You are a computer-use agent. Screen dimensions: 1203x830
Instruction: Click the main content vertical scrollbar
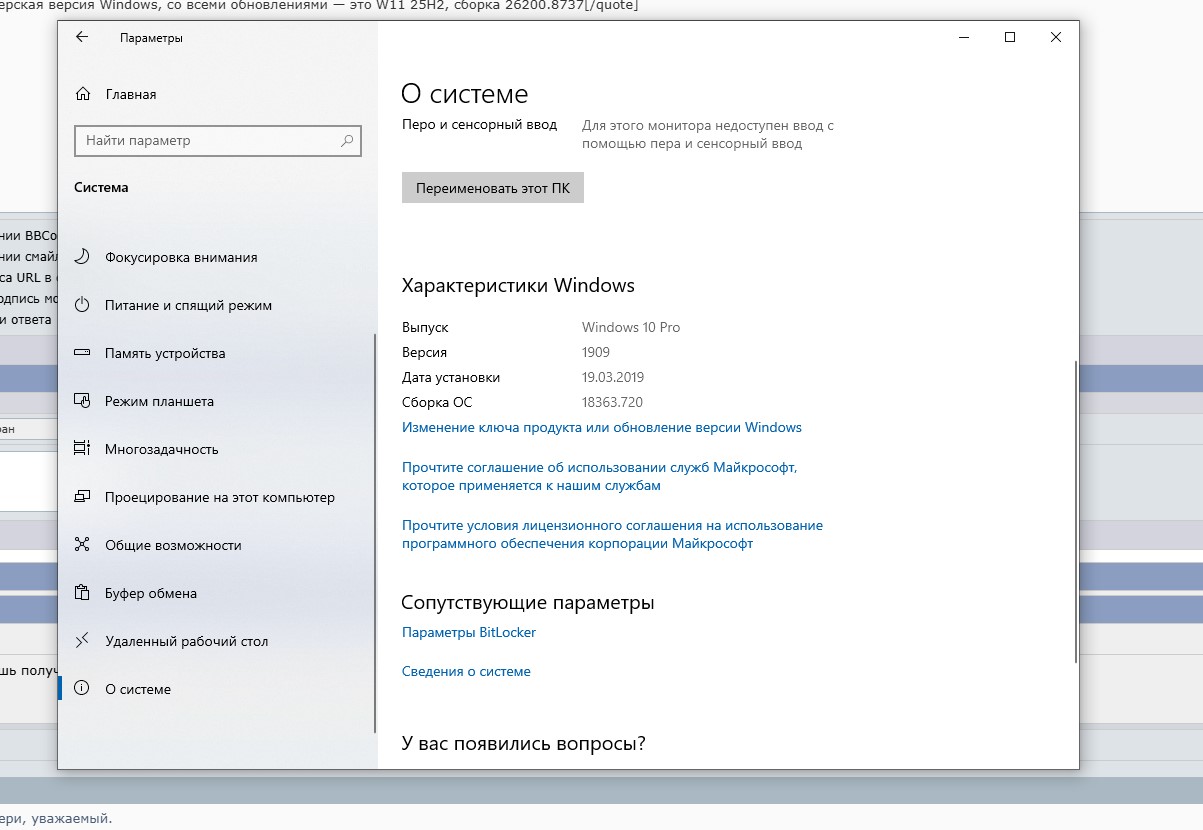(1075, 510)
